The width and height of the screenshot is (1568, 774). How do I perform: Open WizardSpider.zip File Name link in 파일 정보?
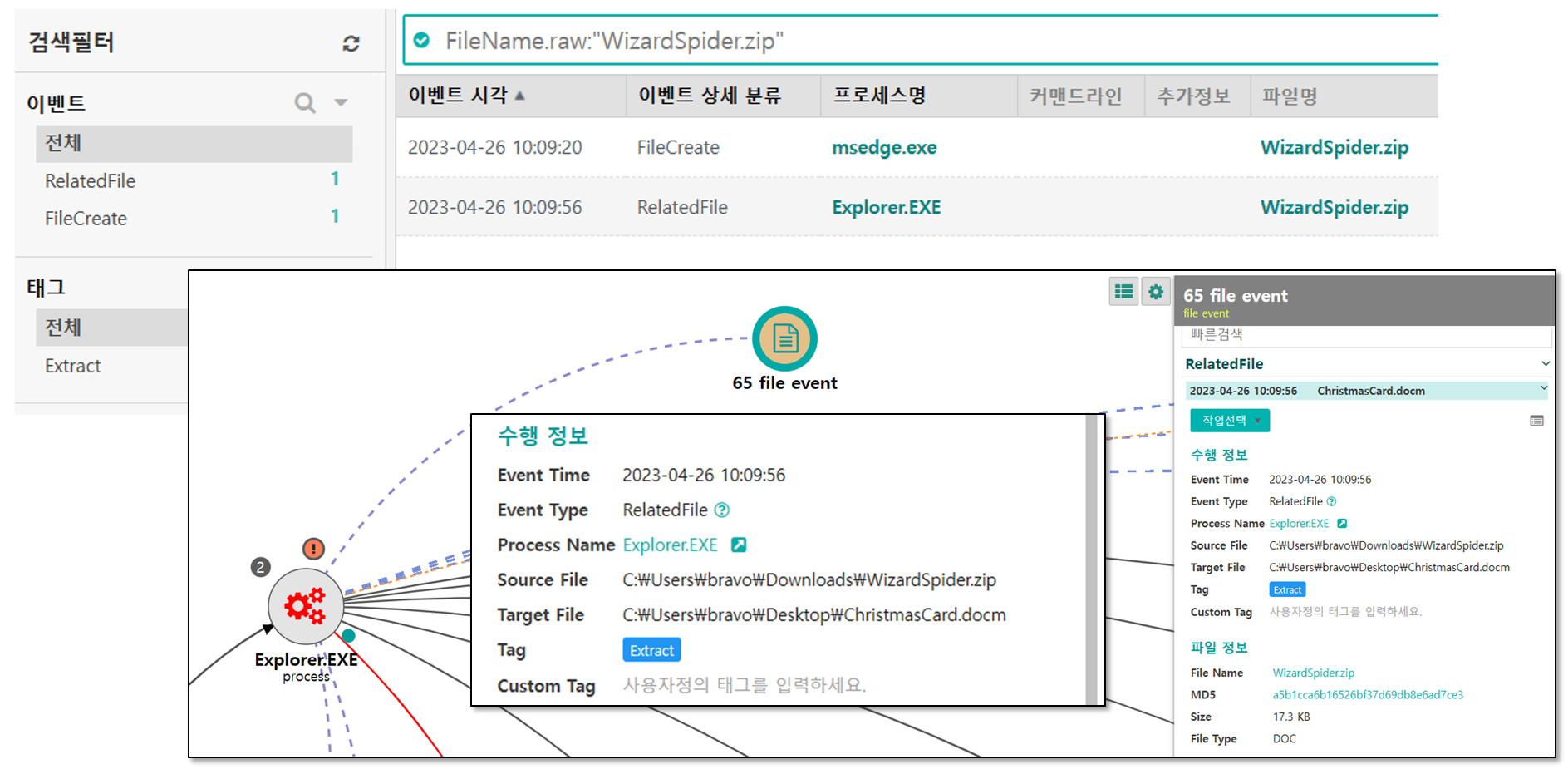tap(1313, 673)
